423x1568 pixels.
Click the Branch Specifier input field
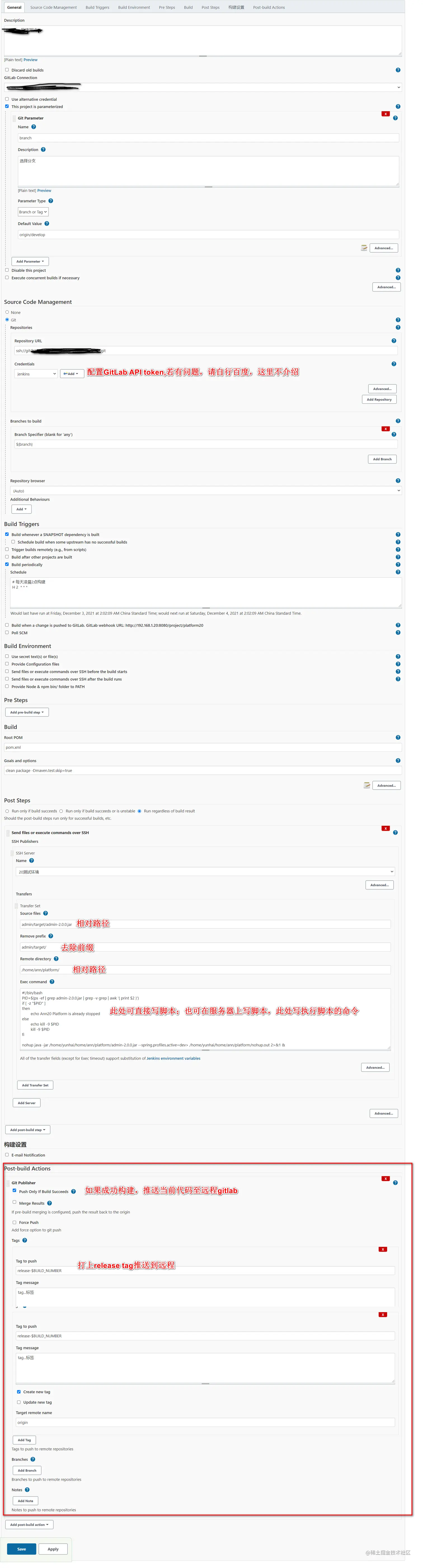pos(206,444)
